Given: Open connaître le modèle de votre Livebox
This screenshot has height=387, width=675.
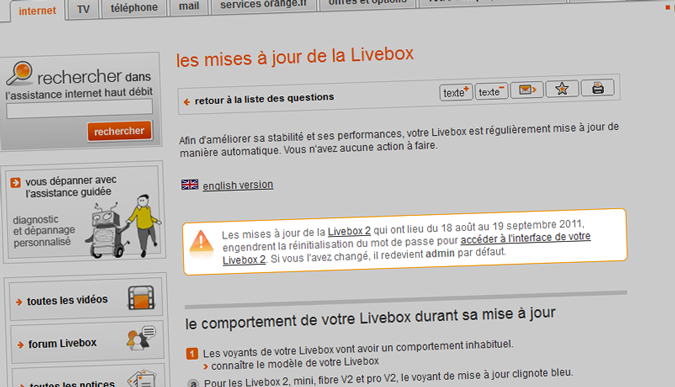Looking at the screenshot, I should (x=295, y=363).
